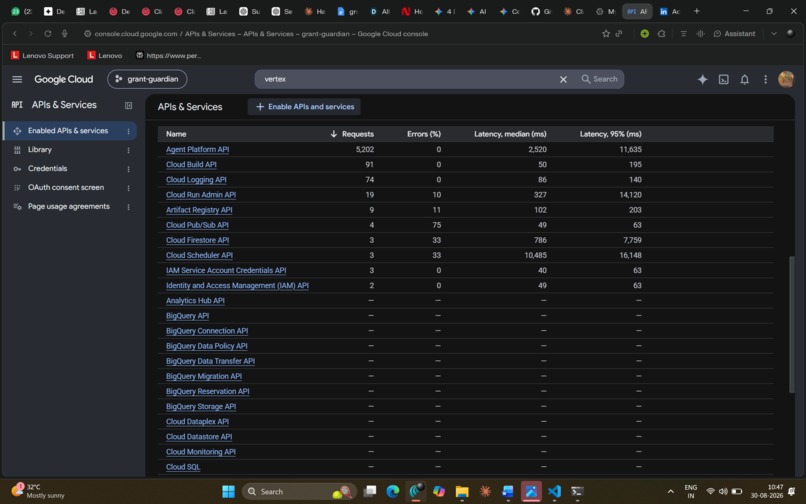Click Latency, median (ms) column header
806x504 pixels.
[510, 134]
